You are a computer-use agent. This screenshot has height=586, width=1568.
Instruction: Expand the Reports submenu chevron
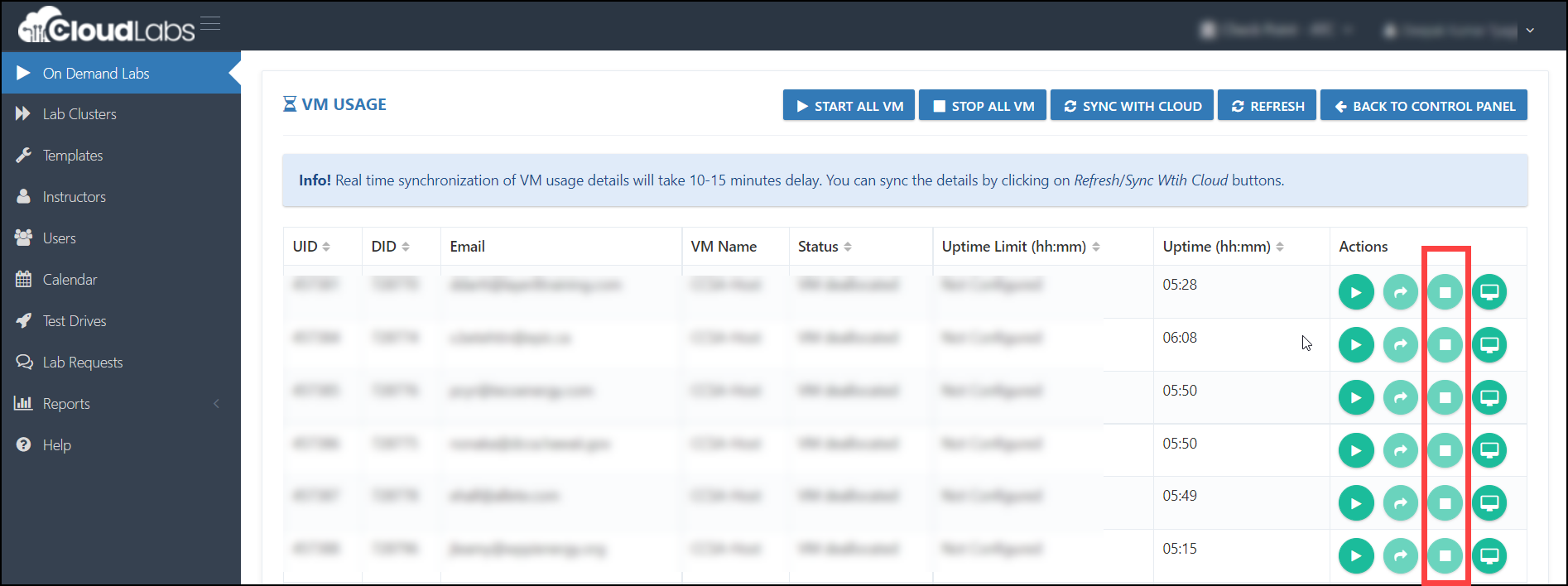click(216, 404)
